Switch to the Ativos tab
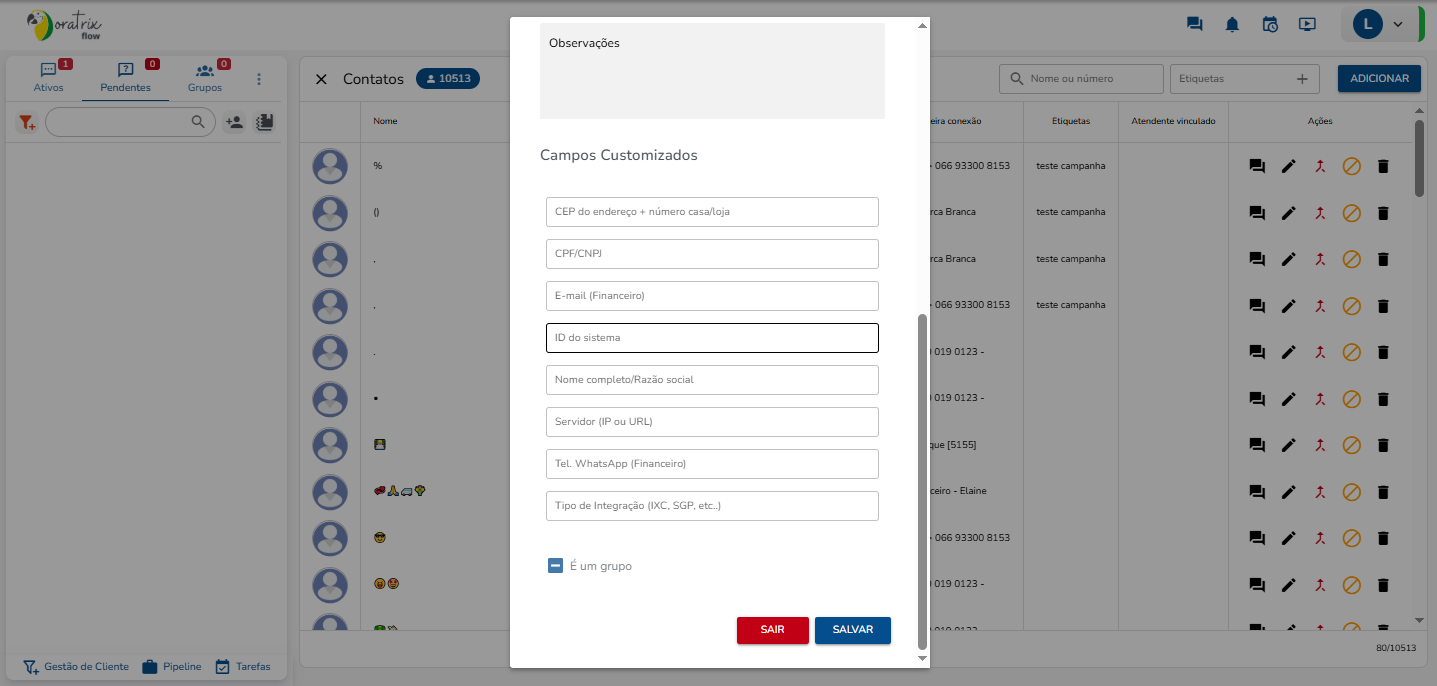Image resolution: width=1437 pixels, height=686 pixels. (x=48, y=78)
